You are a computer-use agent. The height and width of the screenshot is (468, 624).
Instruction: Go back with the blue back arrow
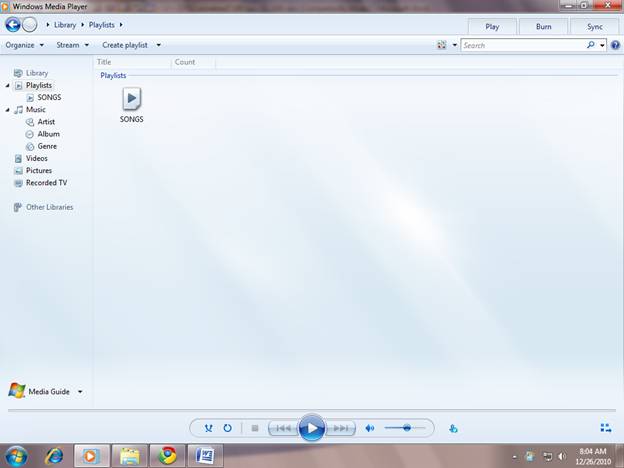pos(12,25)
